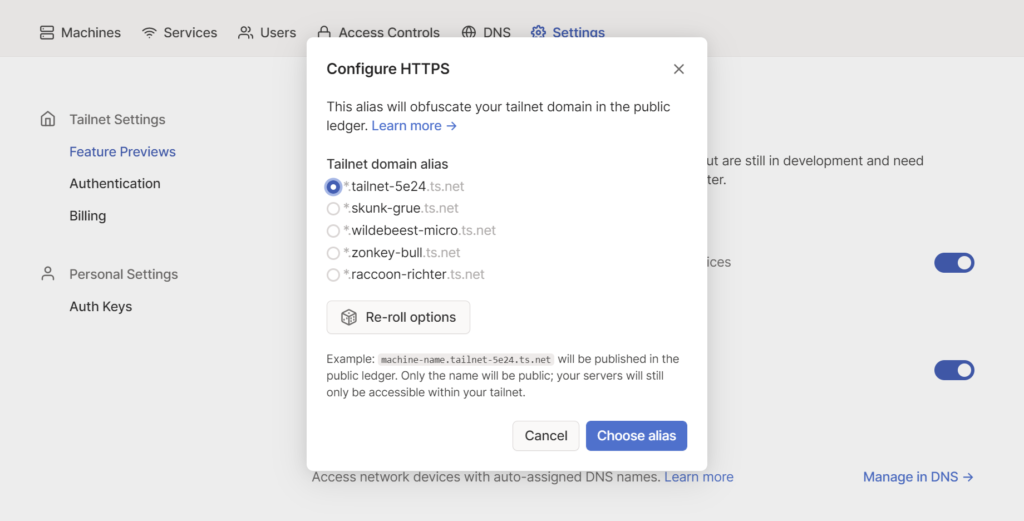The width and height of the screenshot is (1024, 521).
Task: Open the Machines tab
Action: (x=80, y=33)
